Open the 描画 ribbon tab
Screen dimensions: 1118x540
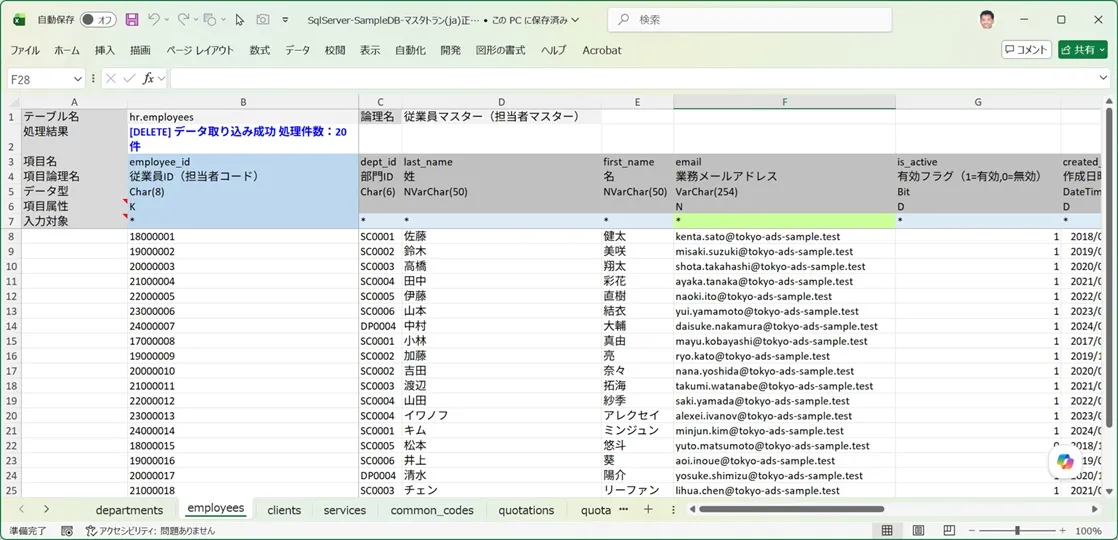click(140, 51)
